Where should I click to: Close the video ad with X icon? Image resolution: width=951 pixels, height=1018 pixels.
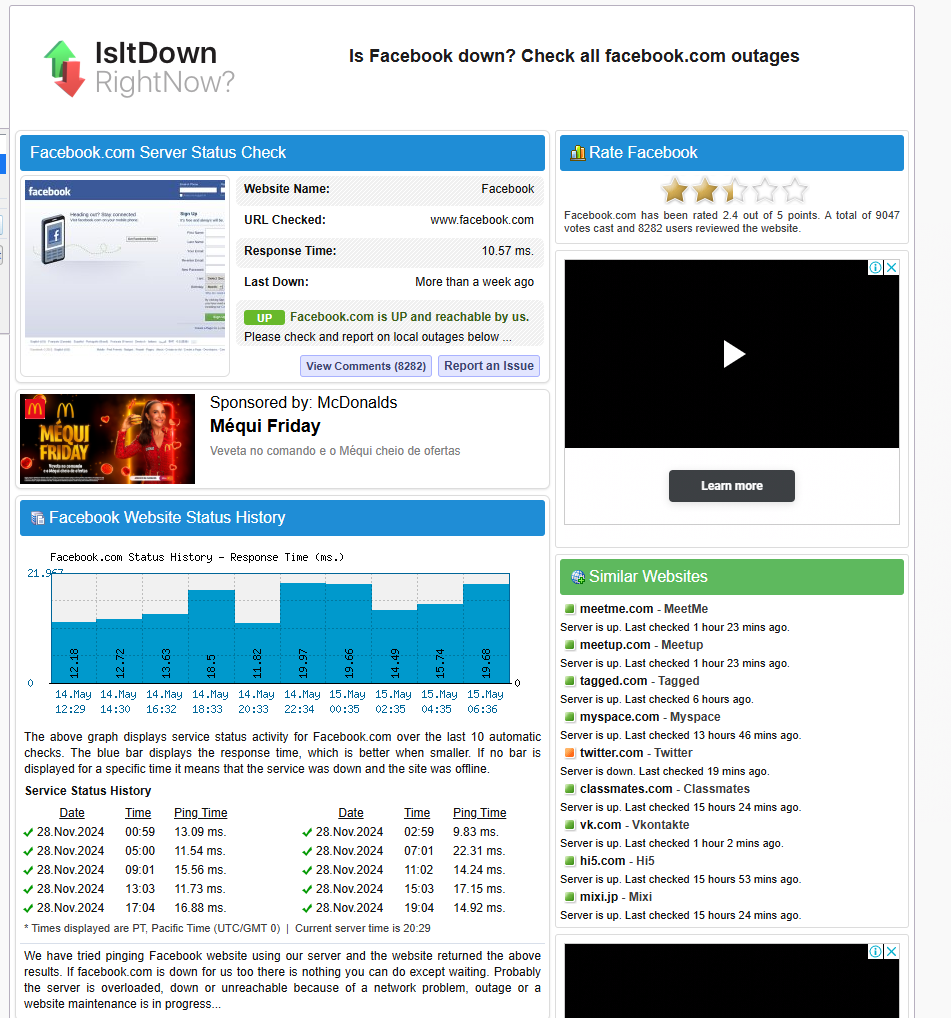[x=892, y=267]
